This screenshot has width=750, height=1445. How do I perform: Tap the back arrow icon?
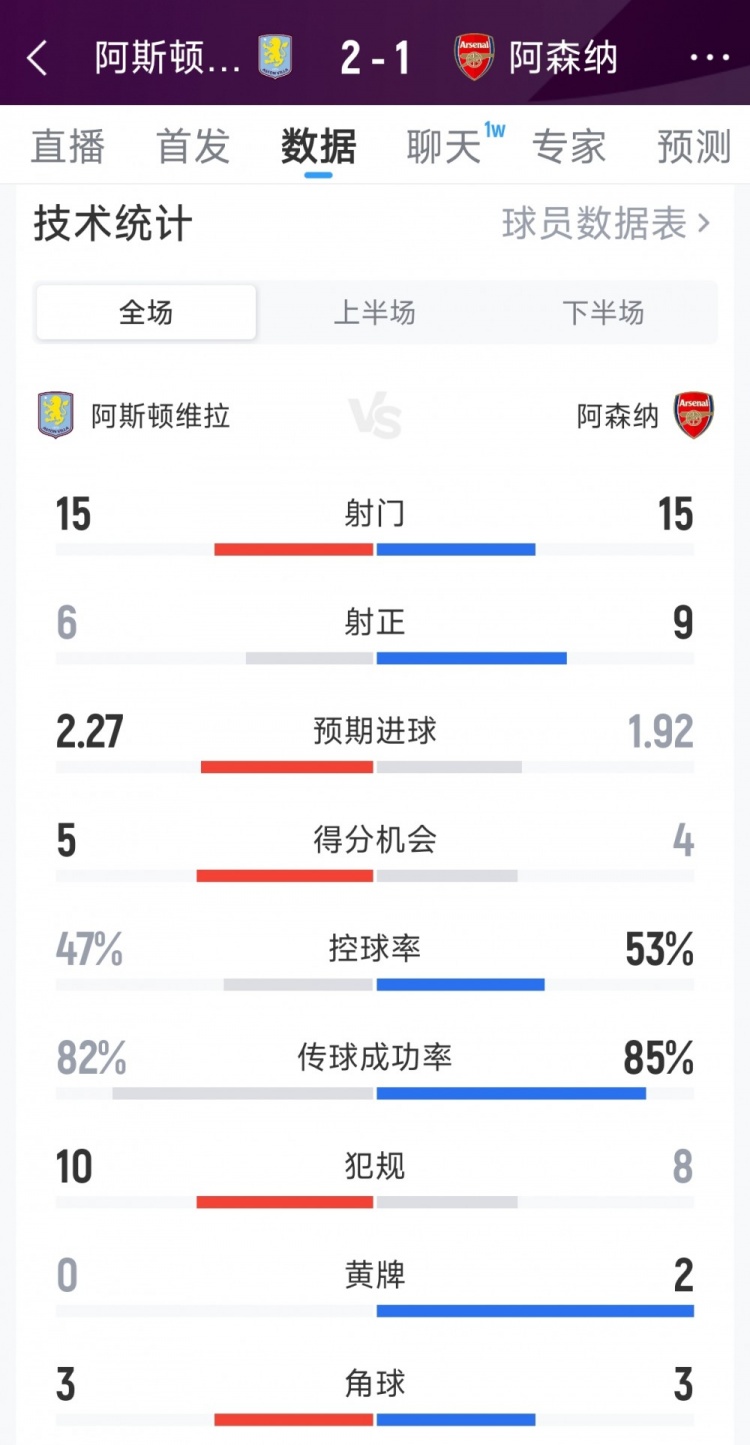click(x=37, y=59)
